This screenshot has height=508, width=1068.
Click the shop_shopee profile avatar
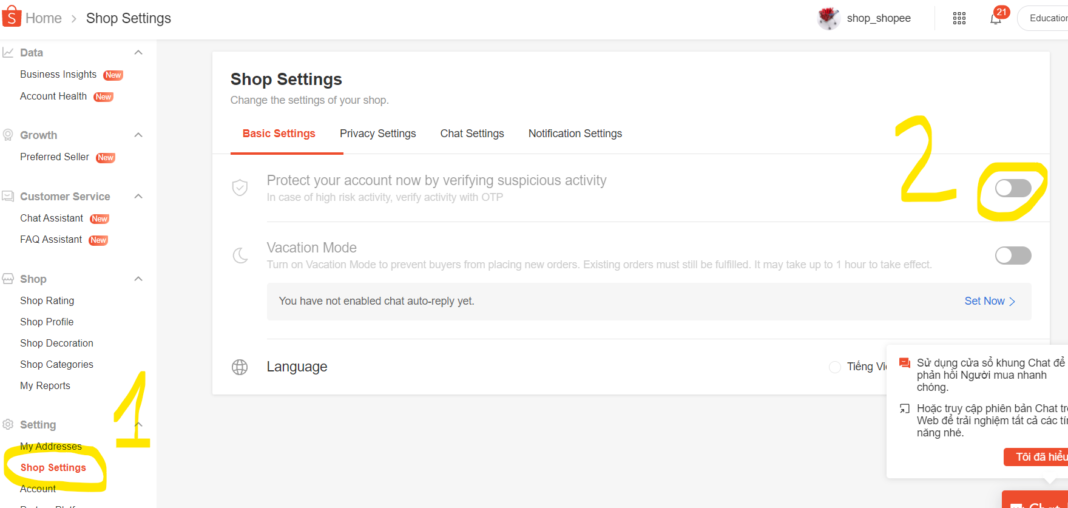828,18
